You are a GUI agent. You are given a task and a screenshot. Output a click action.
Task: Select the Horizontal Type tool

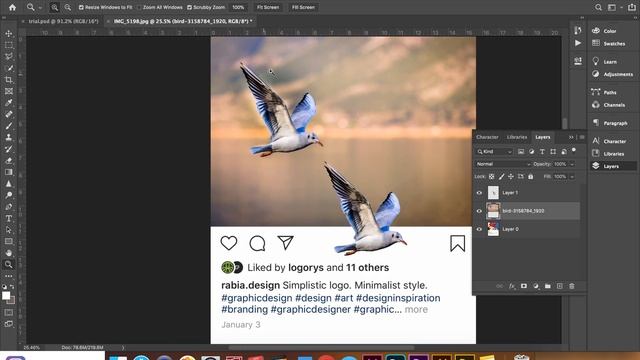[x=9, y=218]
